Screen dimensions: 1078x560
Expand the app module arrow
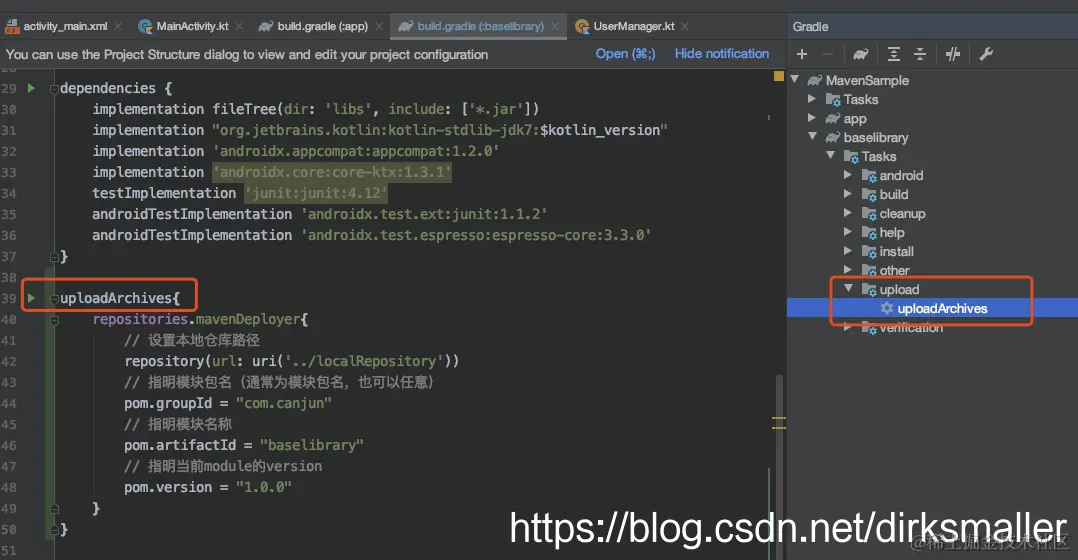tap(812, 118)
